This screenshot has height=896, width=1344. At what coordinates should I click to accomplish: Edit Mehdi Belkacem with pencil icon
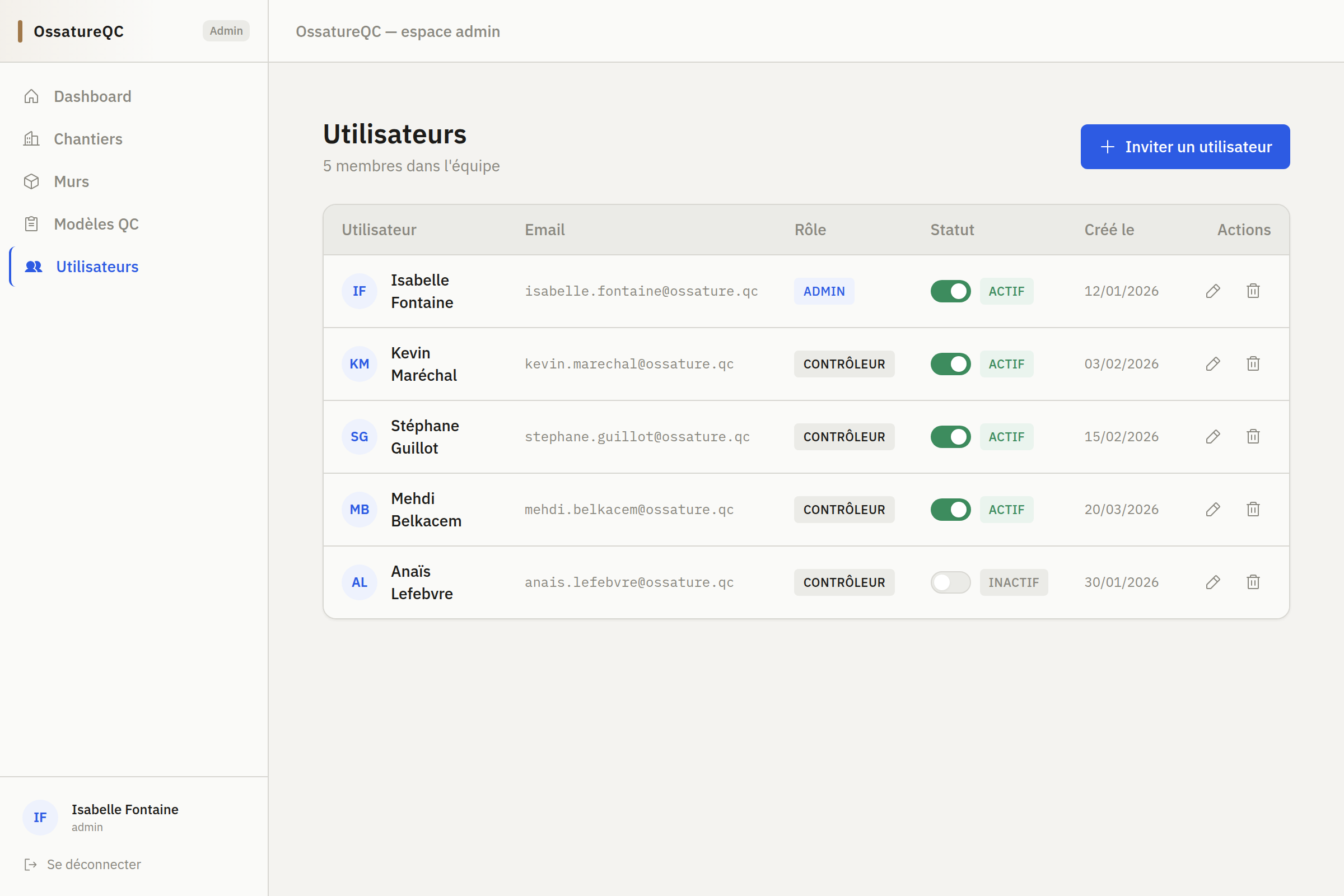(x=1212, y=509)
